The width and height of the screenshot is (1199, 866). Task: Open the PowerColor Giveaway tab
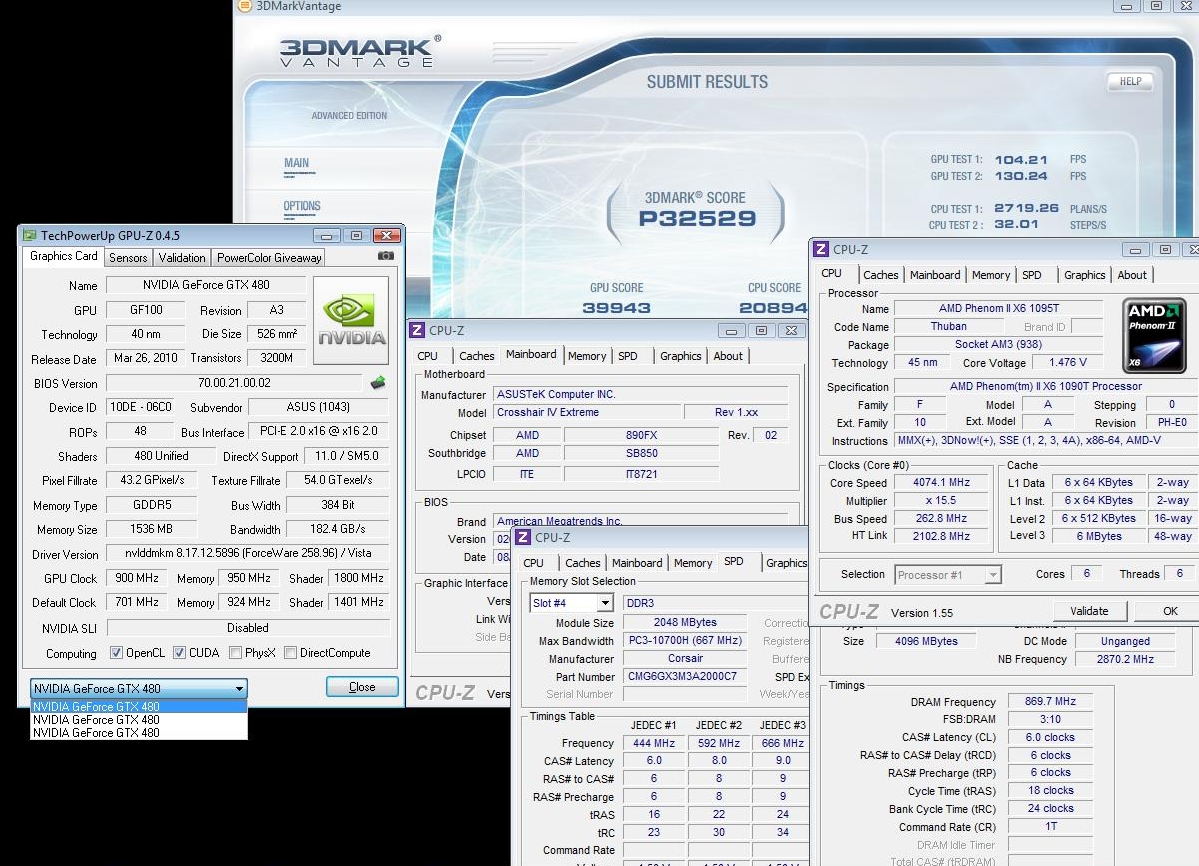pos(269,258)
